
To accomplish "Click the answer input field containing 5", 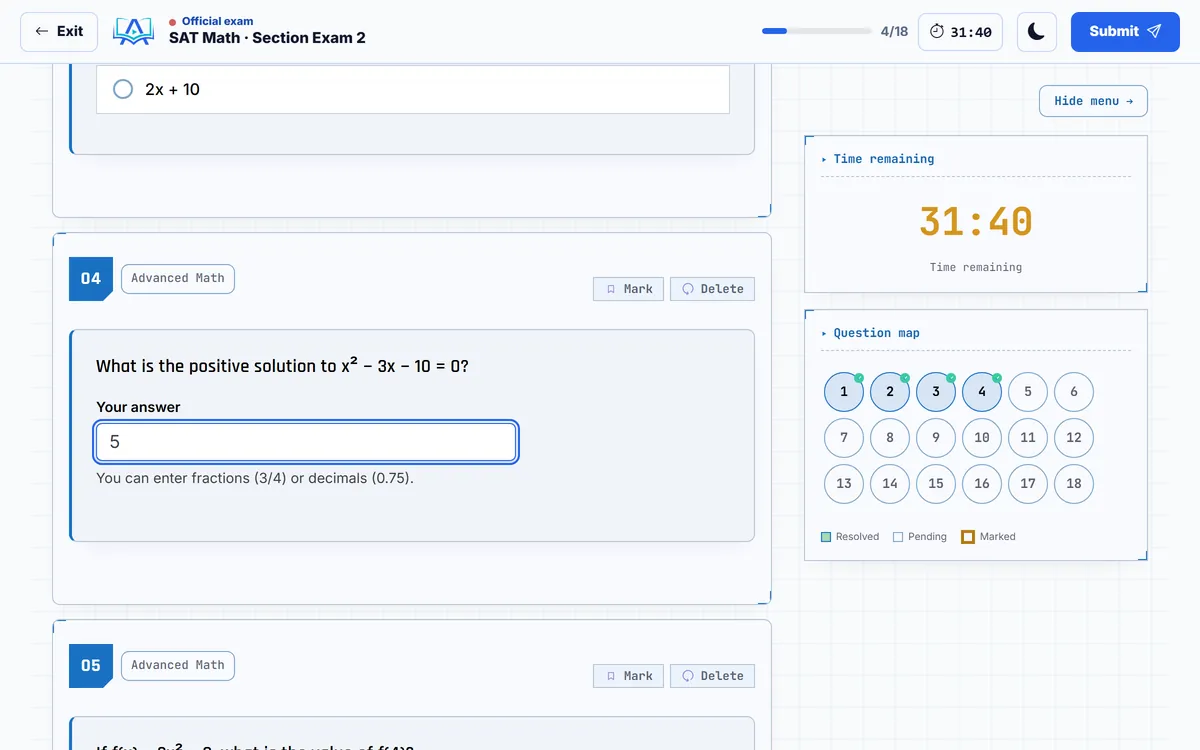I will pyautogui.click(x=306, y=442).
